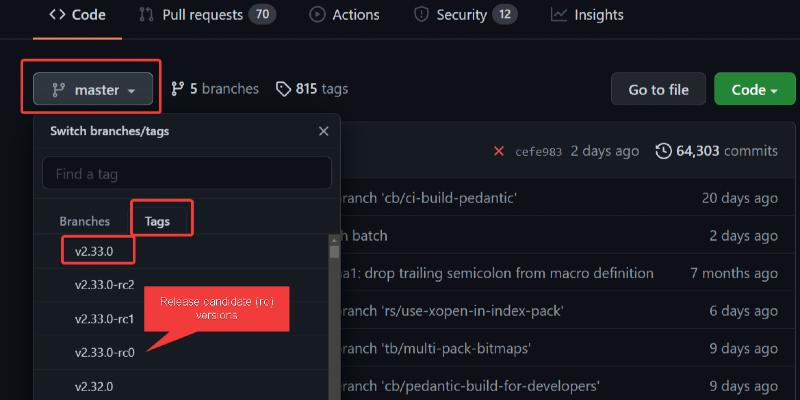Close the Switch branches/tags popup
Image resolution: width=800 pixels, height=400 pixels.
[x=323, y=131]
